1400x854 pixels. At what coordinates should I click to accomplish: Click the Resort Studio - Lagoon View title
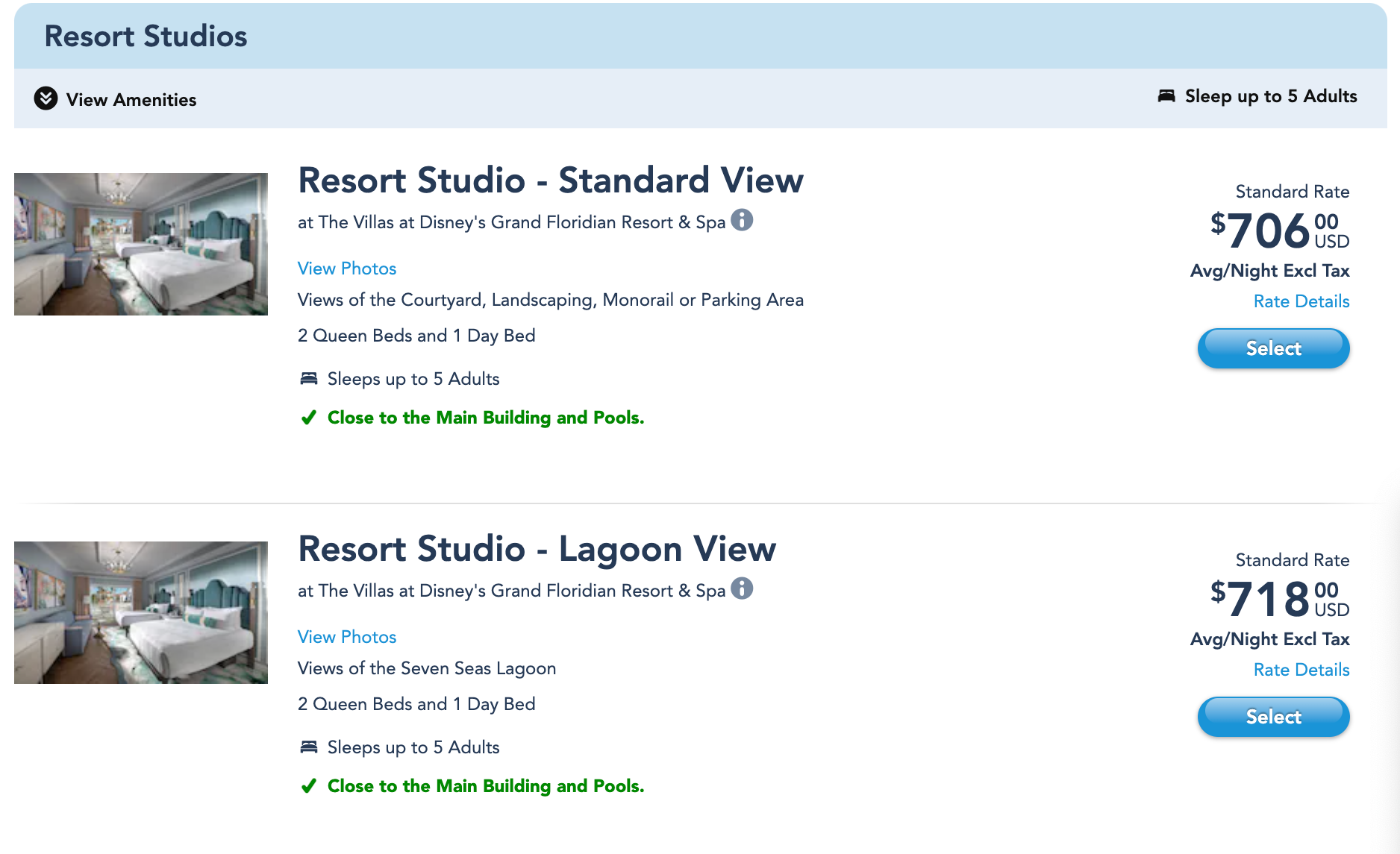[537, 549]
